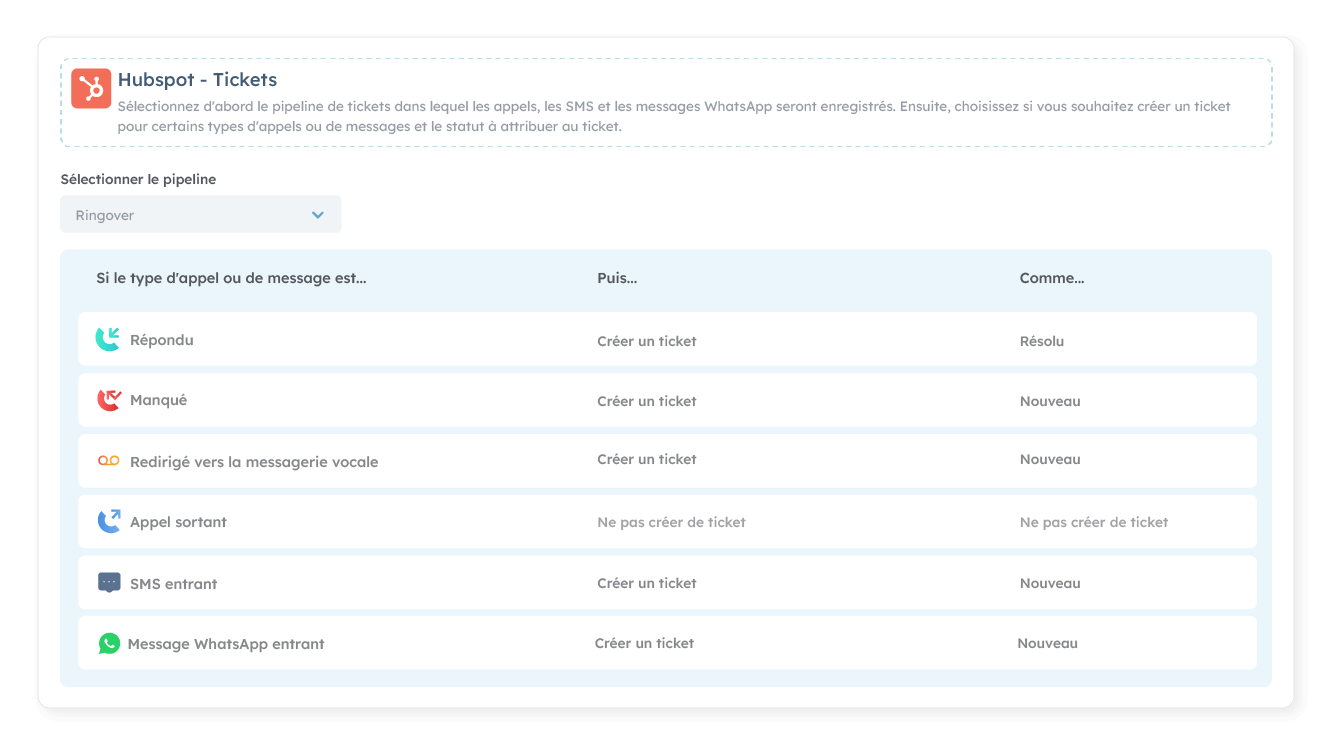Change the Répondu action 'Créer un ticket'

[647, 341]
